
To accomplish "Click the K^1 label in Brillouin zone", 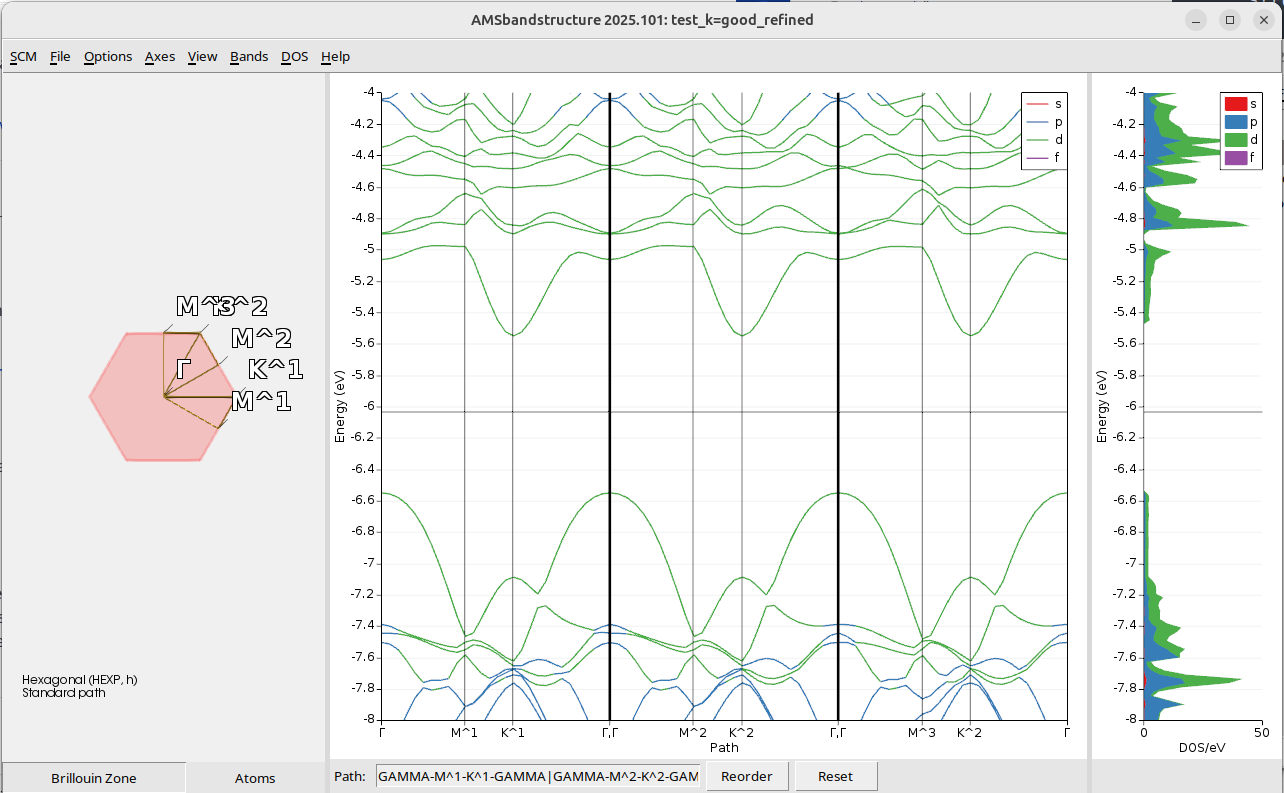I will coord(275,370).
